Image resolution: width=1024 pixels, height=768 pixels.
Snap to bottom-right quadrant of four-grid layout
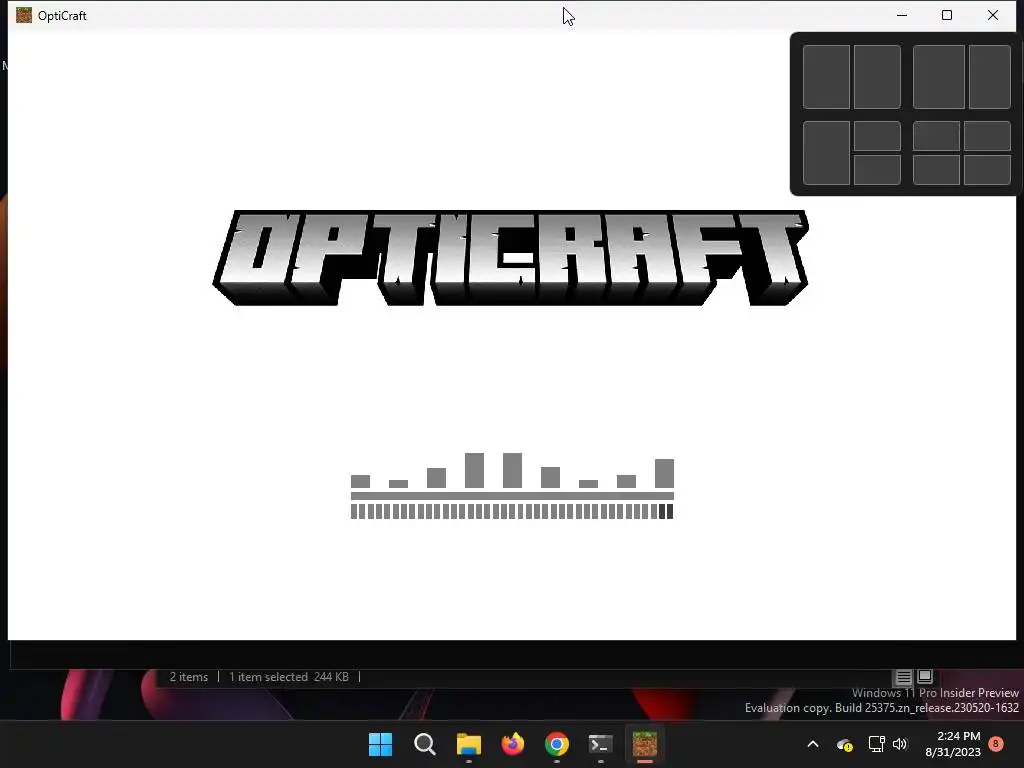tap(987, 170)
